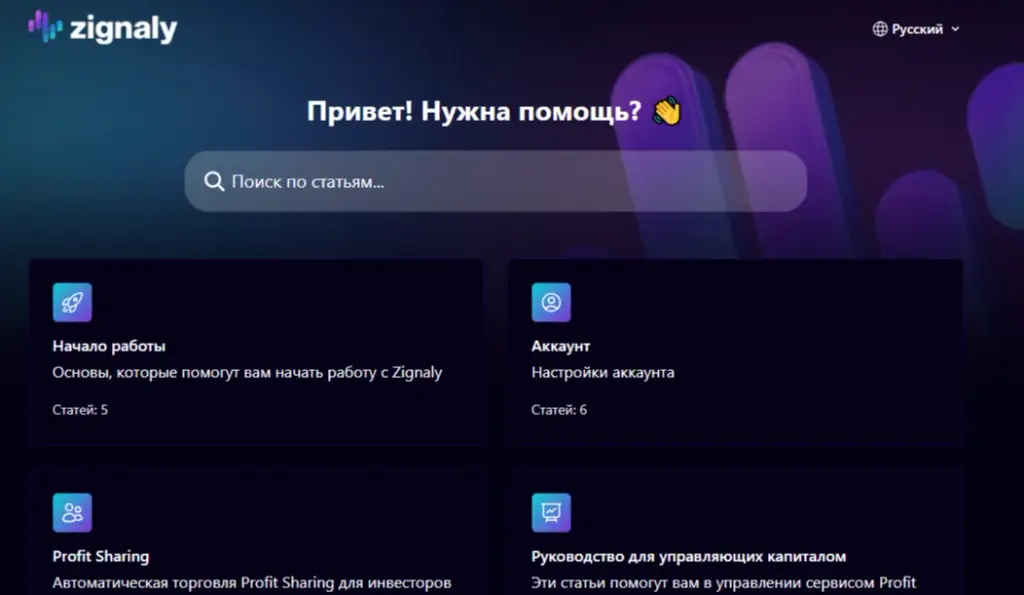Click the presentation chart icon for managers guide
1024x595 pixels.
(551, 513)
